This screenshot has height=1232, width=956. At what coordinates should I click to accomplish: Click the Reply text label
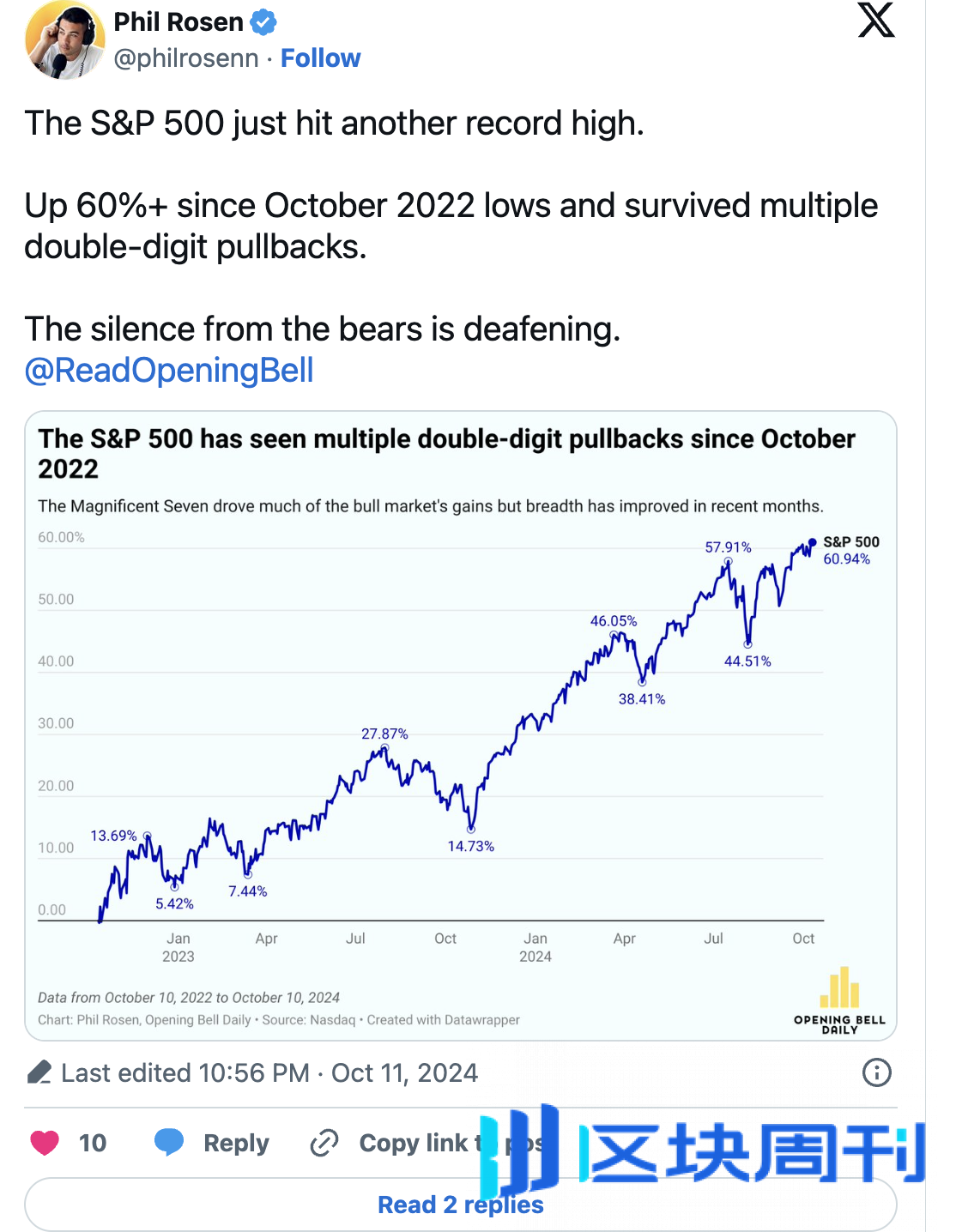(236, 1143)
